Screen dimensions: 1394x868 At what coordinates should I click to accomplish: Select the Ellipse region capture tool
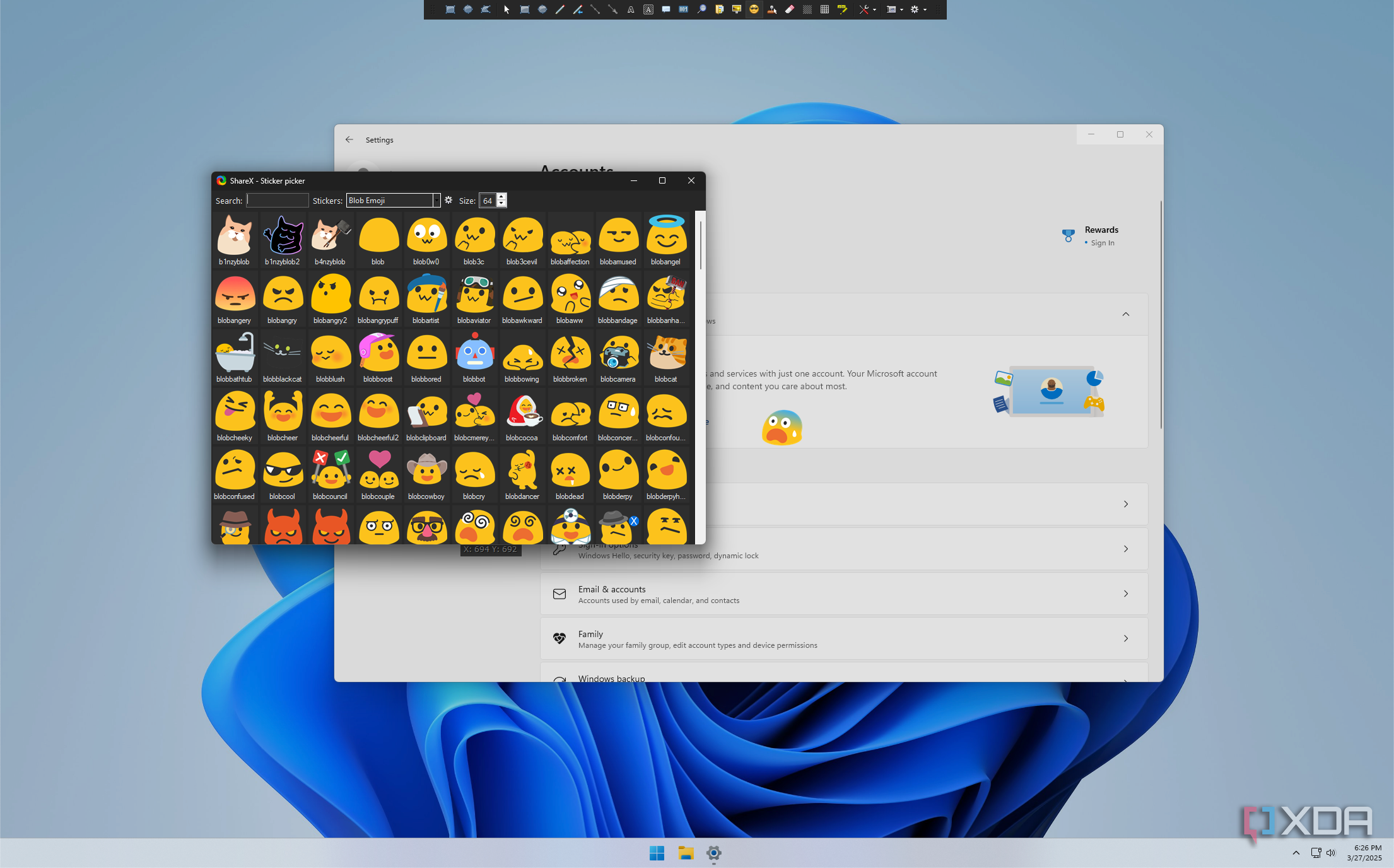468,9
